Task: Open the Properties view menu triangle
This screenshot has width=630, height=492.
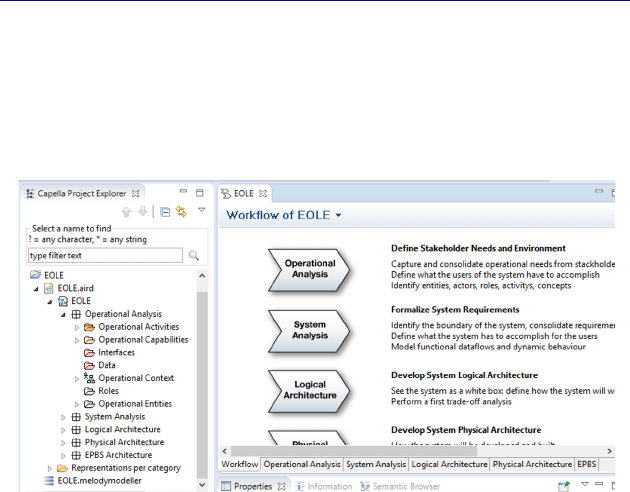Action: pyautogui.click(x=585, y=484)
